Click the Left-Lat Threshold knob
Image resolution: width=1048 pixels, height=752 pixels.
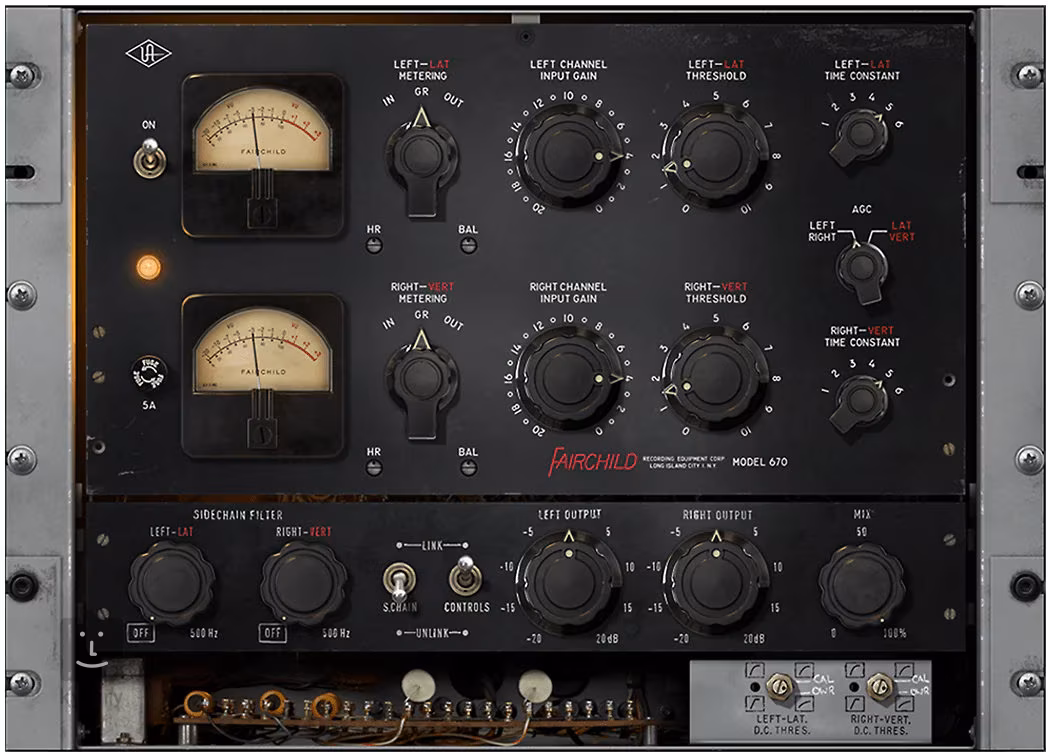point(714,156)
